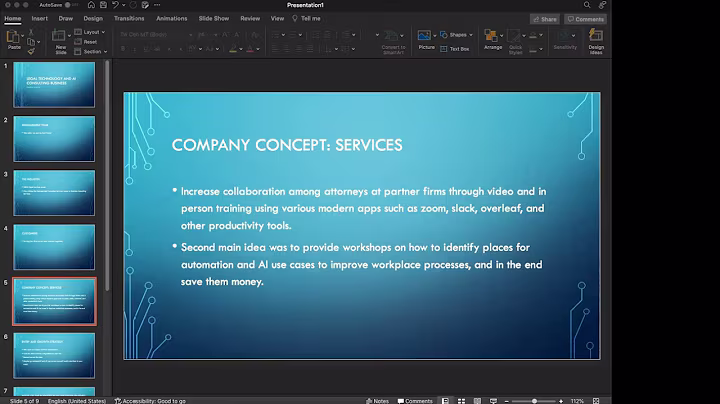Expand the Copy dropdown arrow
This screenshot has width=720, height=404.
click(39, 42)
